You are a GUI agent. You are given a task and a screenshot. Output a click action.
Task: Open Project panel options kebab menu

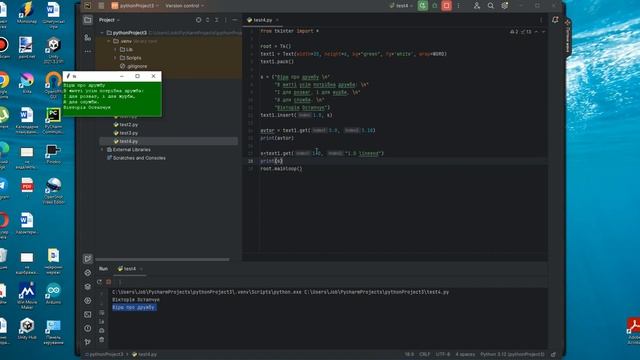(225, 20)
